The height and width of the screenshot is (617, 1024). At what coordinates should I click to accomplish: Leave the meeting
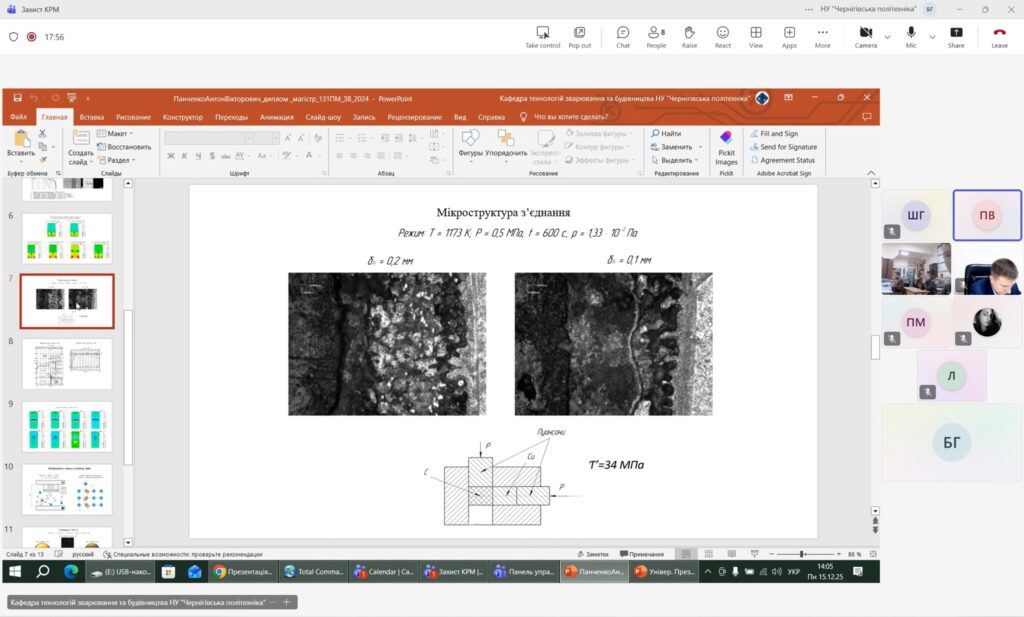(999, 37)
